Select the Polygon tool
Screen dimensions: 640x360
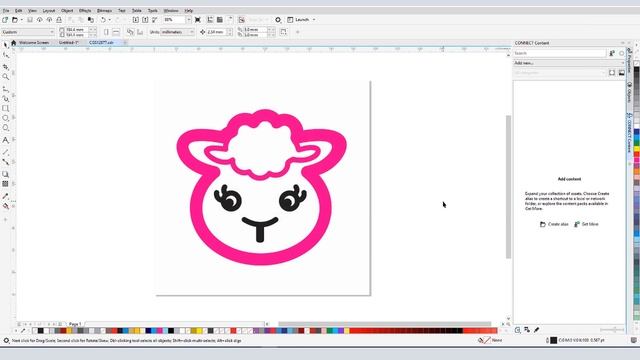click(5, 128)
